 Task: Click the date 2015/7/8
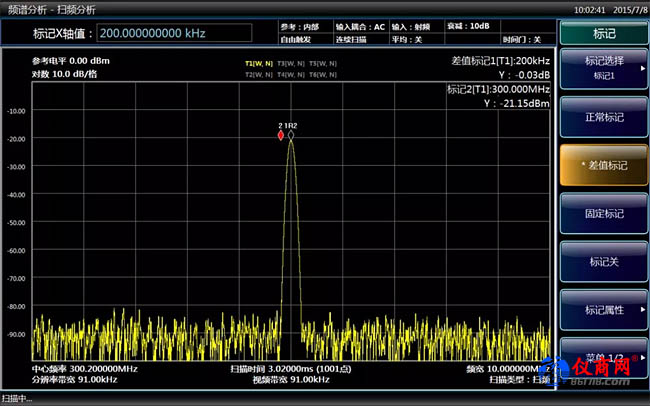point(630,10)
